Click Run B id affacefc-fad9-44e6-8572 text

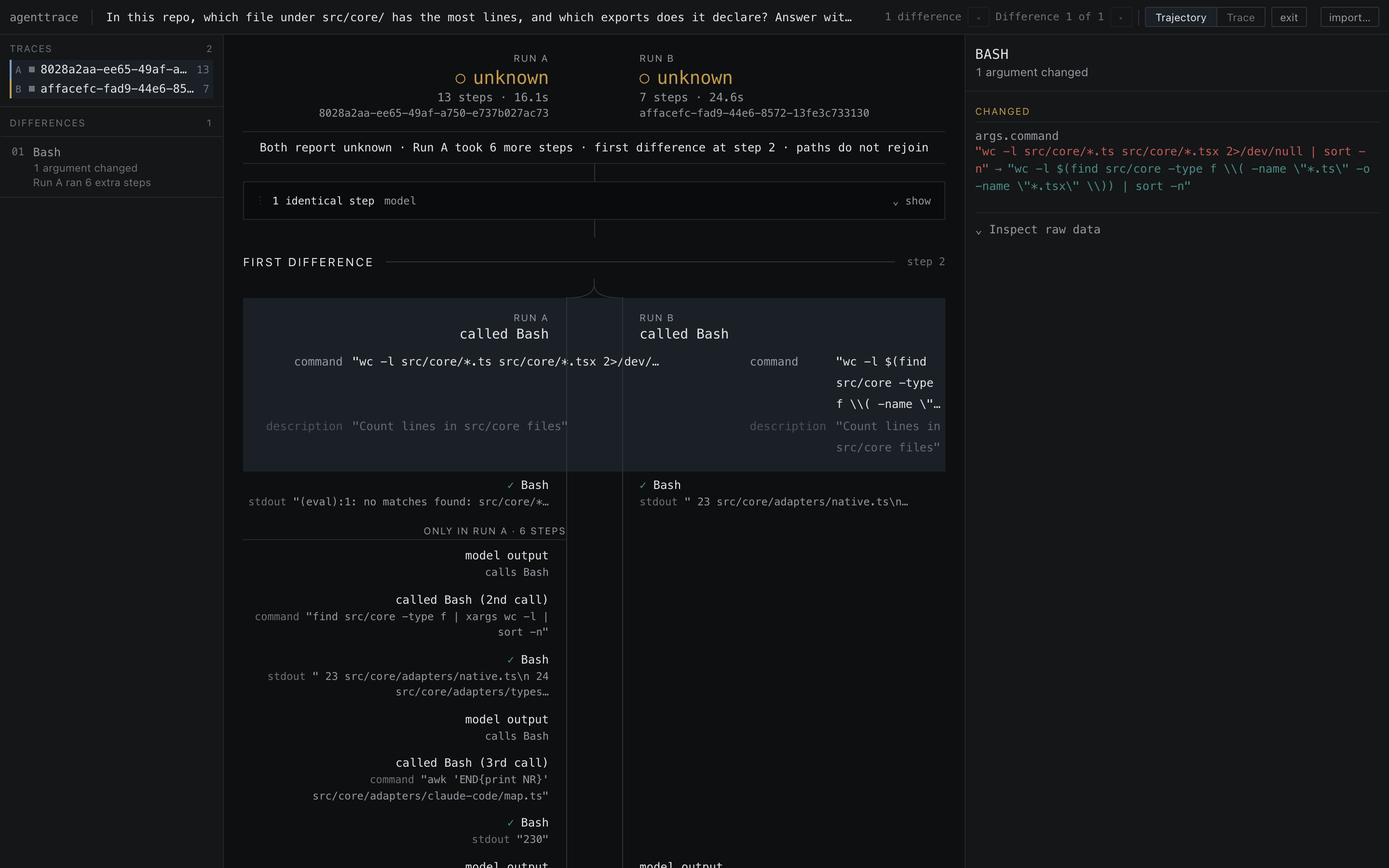pos(754,113)
